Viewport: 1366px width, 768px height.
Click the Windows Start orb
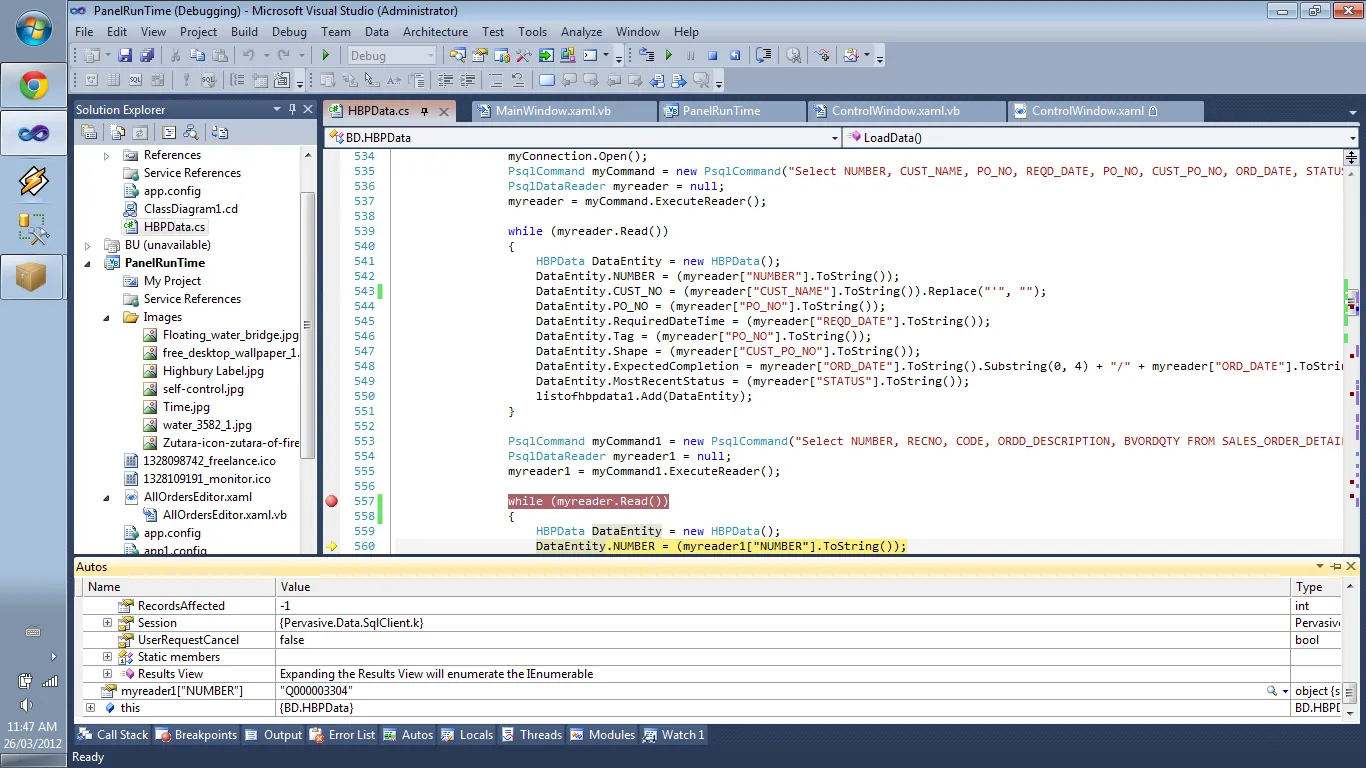pos(34,28)
